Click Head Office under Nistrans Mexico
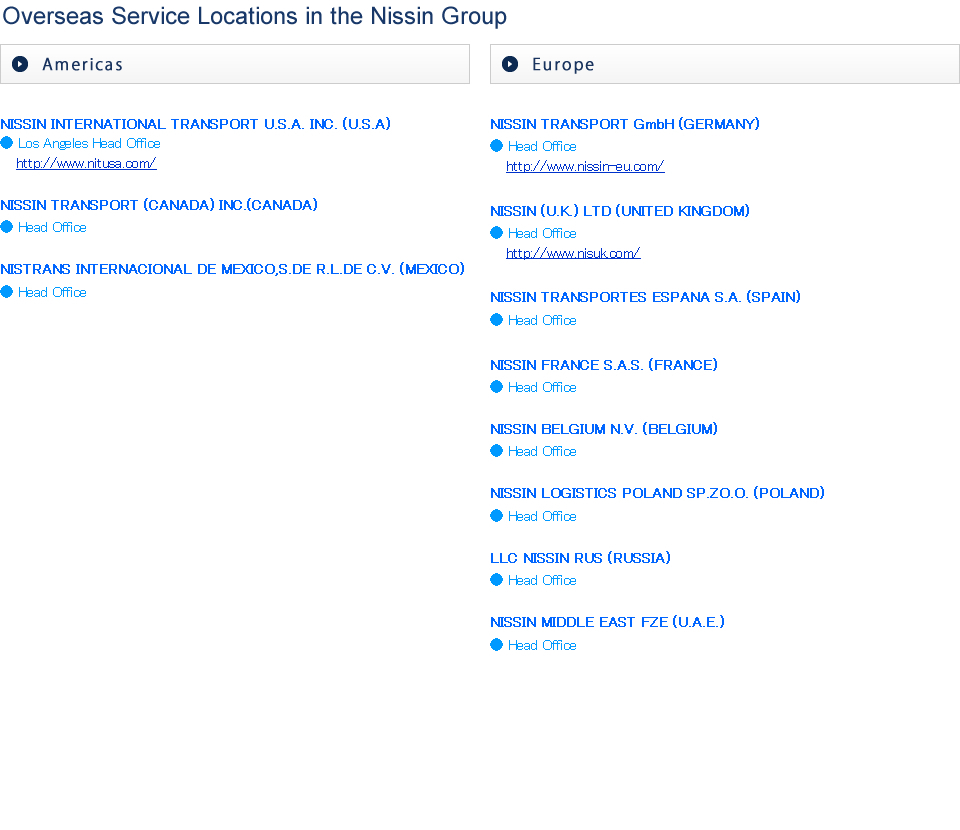This screenshot has width=960, height=830. pyautogui.click(x=52, y=293)
